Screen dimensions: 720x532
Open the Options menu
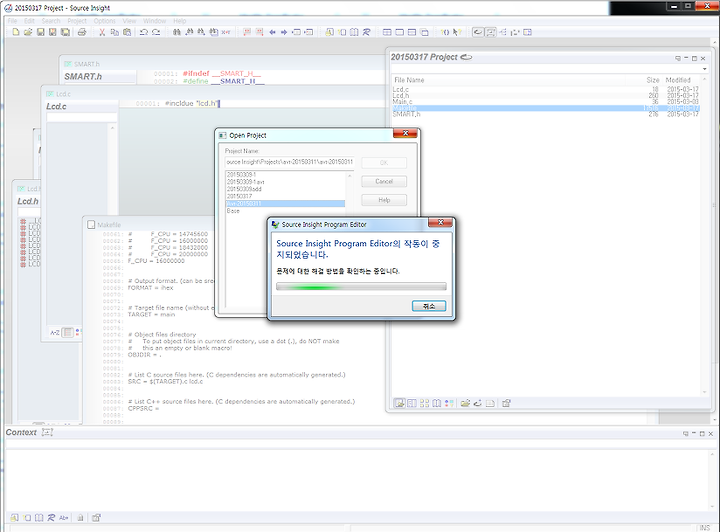105,21
